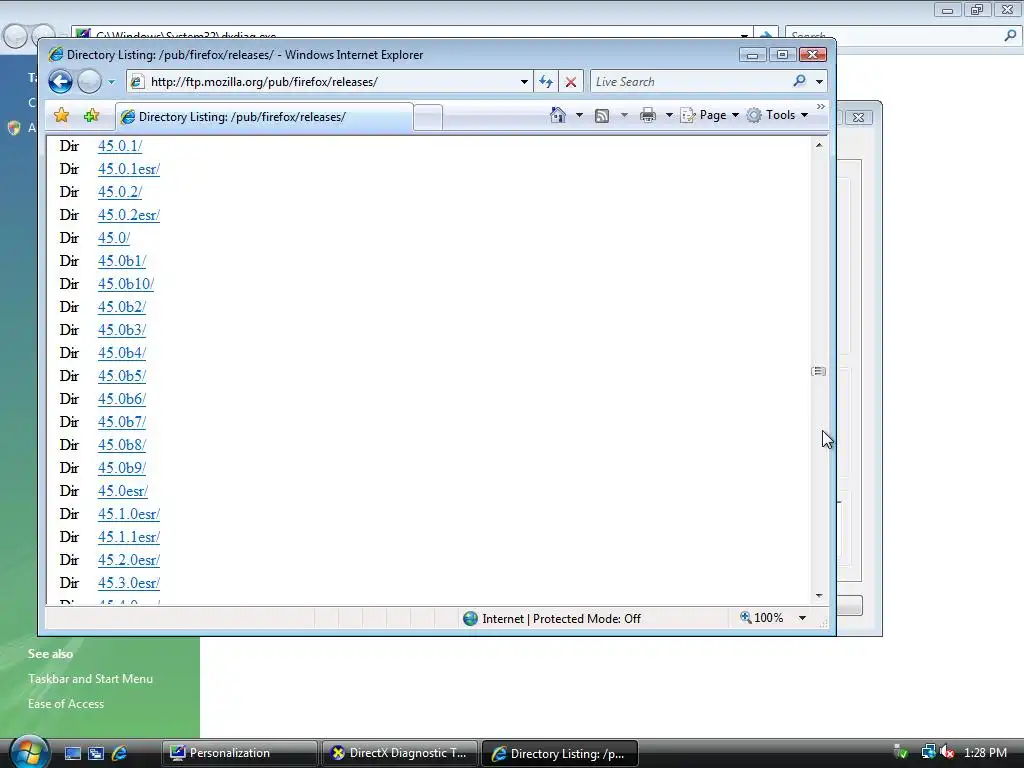The width and height of the screenshot is (1024, 768).
Task: Open the 45.0.1esr/ directory link
Action: (129, 169)
